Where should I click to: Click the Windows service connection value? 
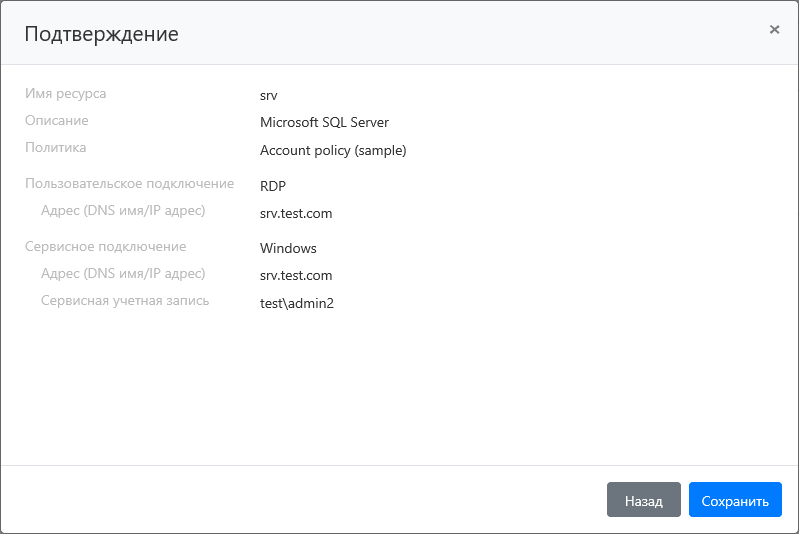(288, 248)
